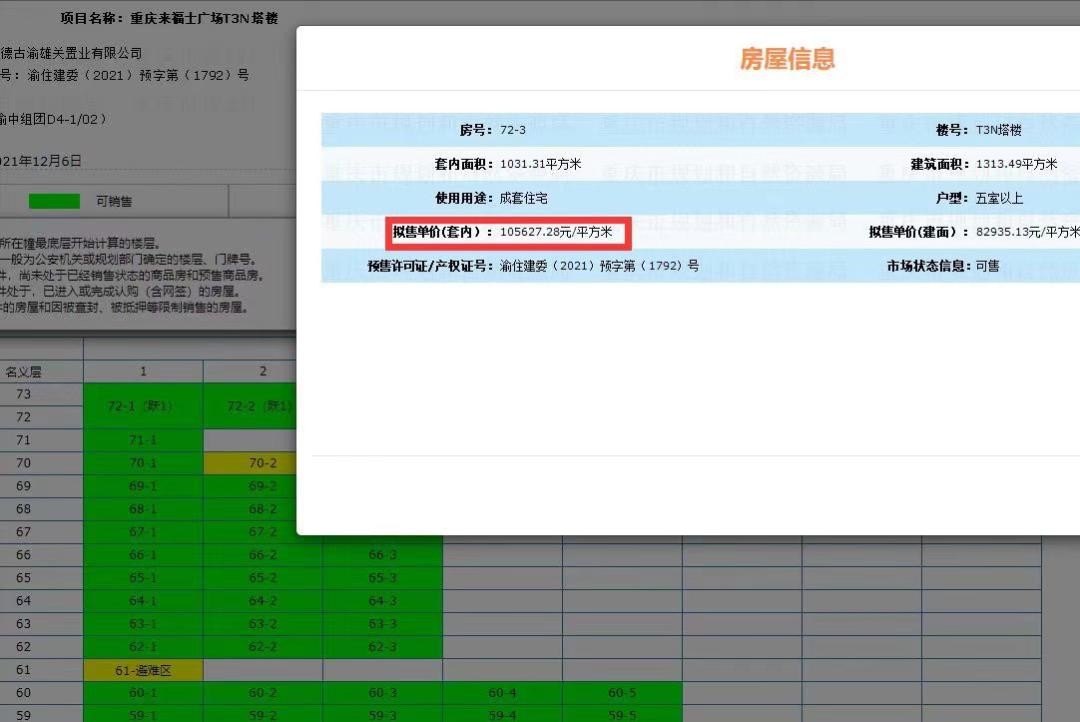Click the 房屋信息 dialog title

coord(787,59)
